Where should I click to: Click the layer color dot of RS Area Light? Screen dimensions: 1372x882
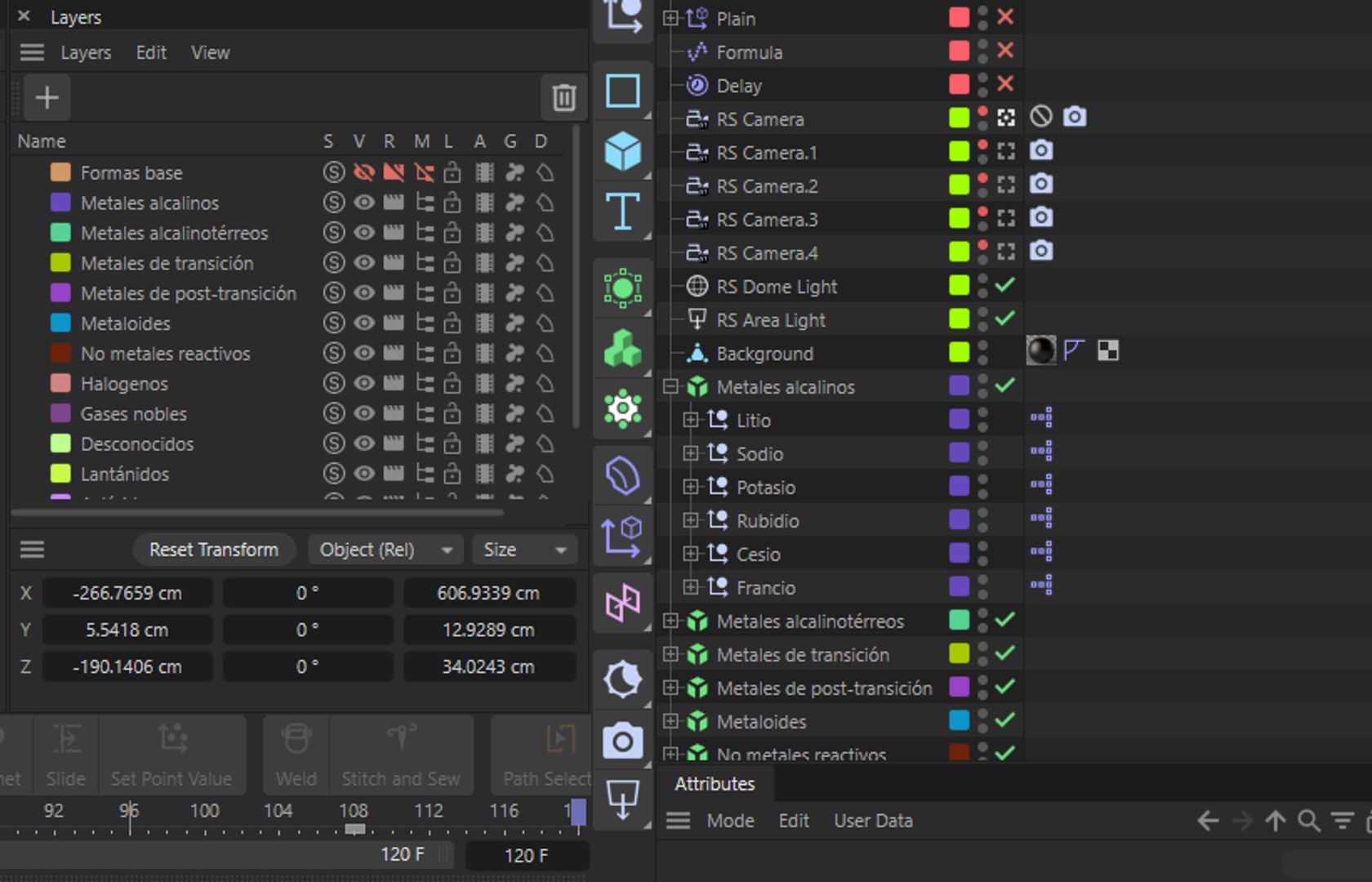[959, 318]
